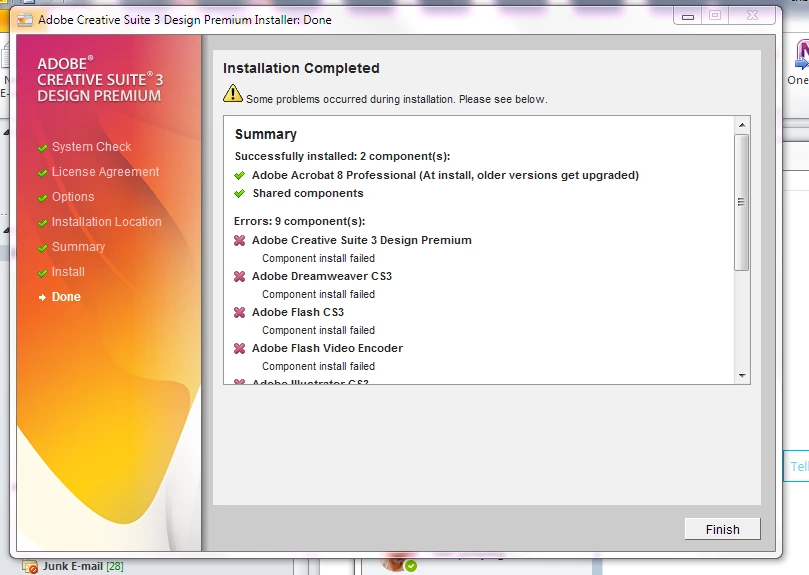This screenshot has height=575, width=809.
Task: Click 'Component install failed' under Flash Video Encoder
Action: tap(318, 366)
